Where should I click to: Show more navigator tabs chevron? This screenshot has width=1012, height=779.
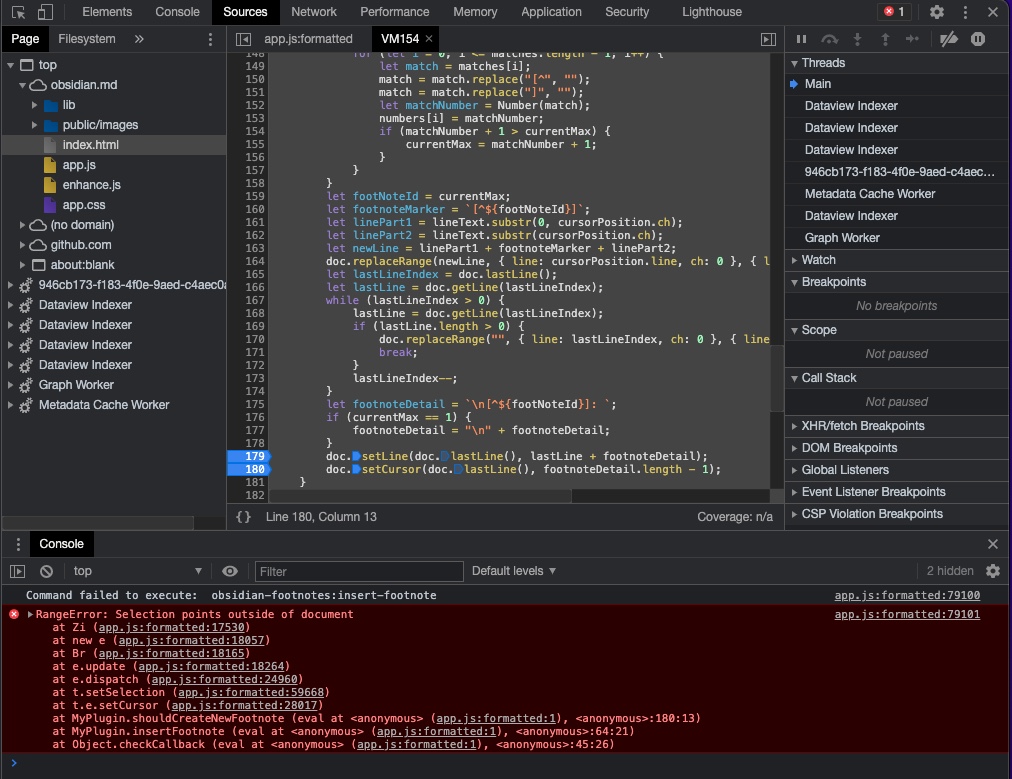pos(139,39)
